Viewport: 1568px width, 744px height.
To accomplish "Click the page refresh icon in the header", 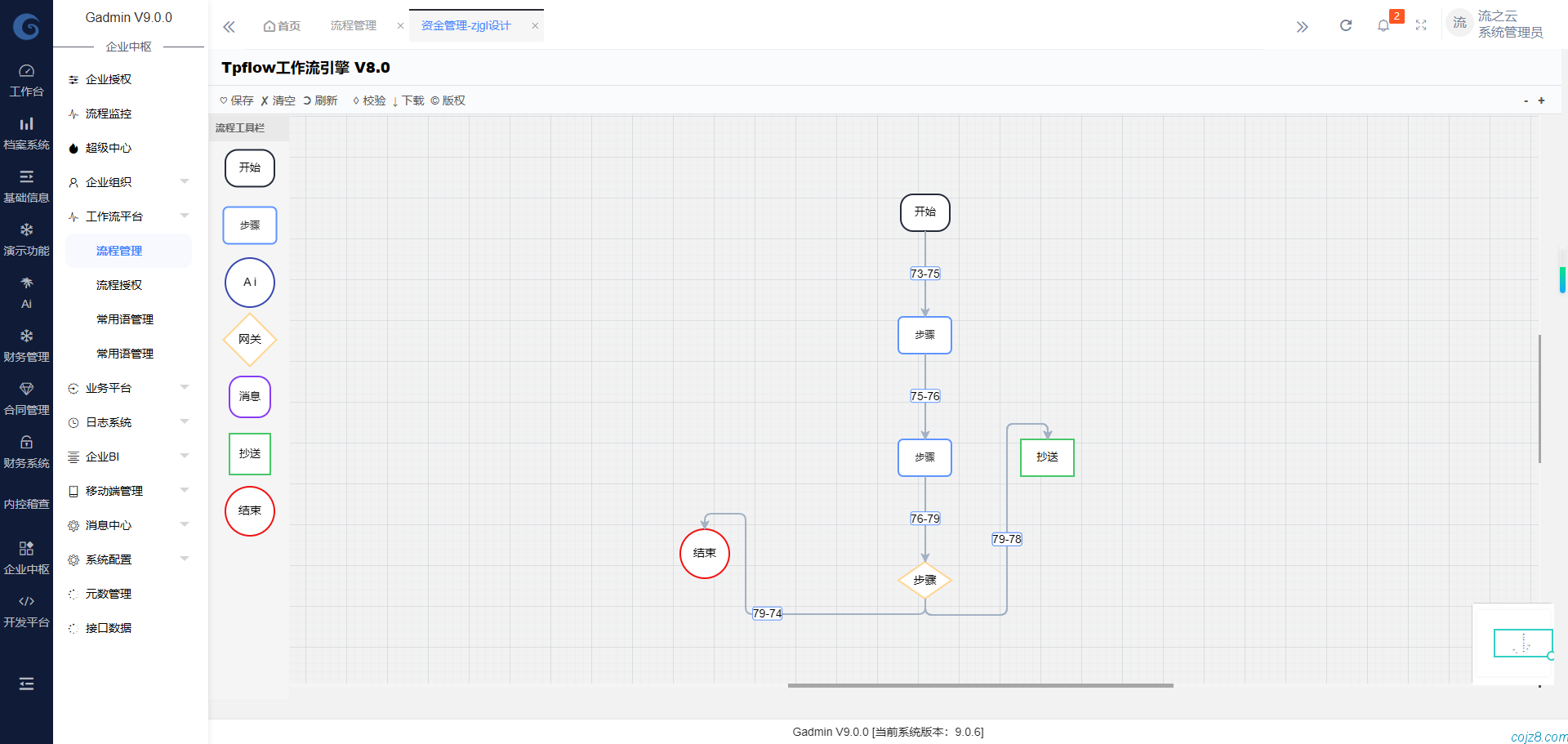I will [x=1346, y=26].
